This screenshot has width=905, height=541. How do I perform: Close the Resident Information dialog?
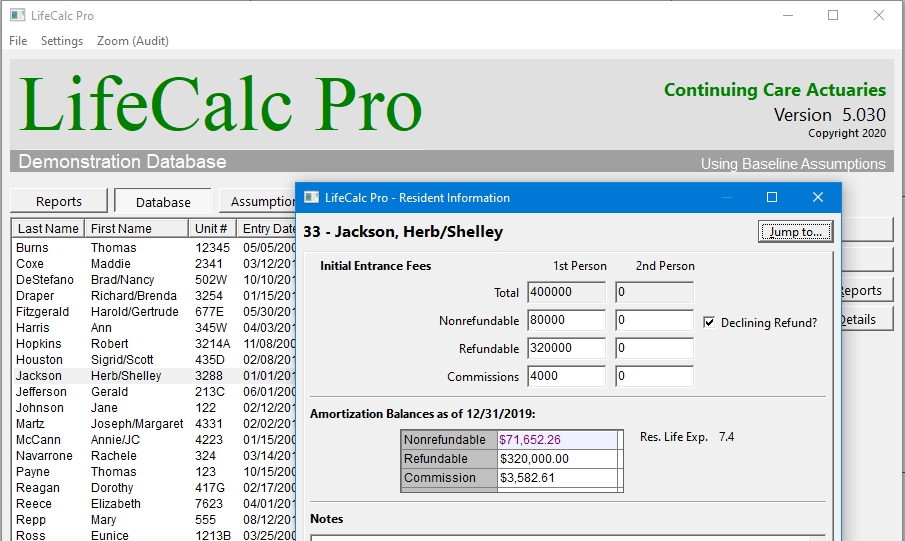coord(818,198)
